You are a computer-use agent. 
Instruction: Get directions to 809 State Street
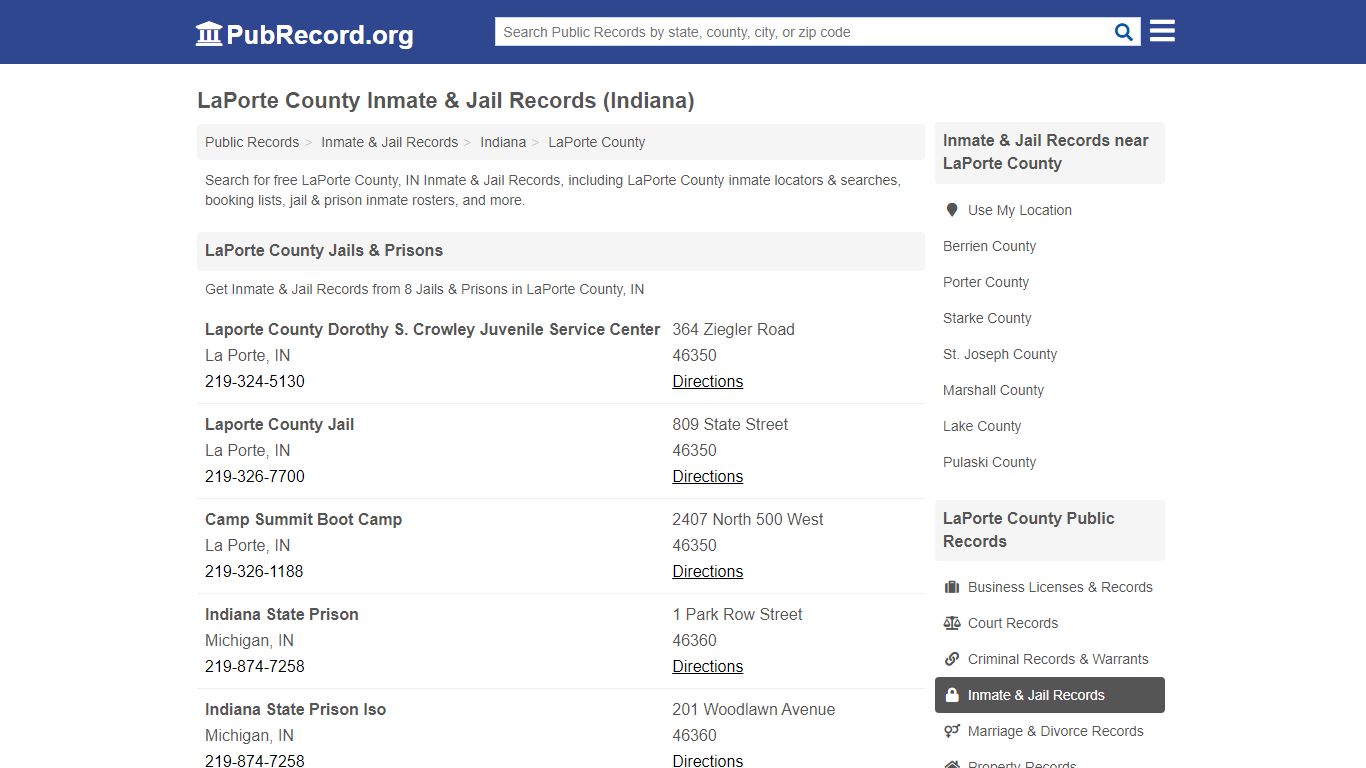[707, 476]
